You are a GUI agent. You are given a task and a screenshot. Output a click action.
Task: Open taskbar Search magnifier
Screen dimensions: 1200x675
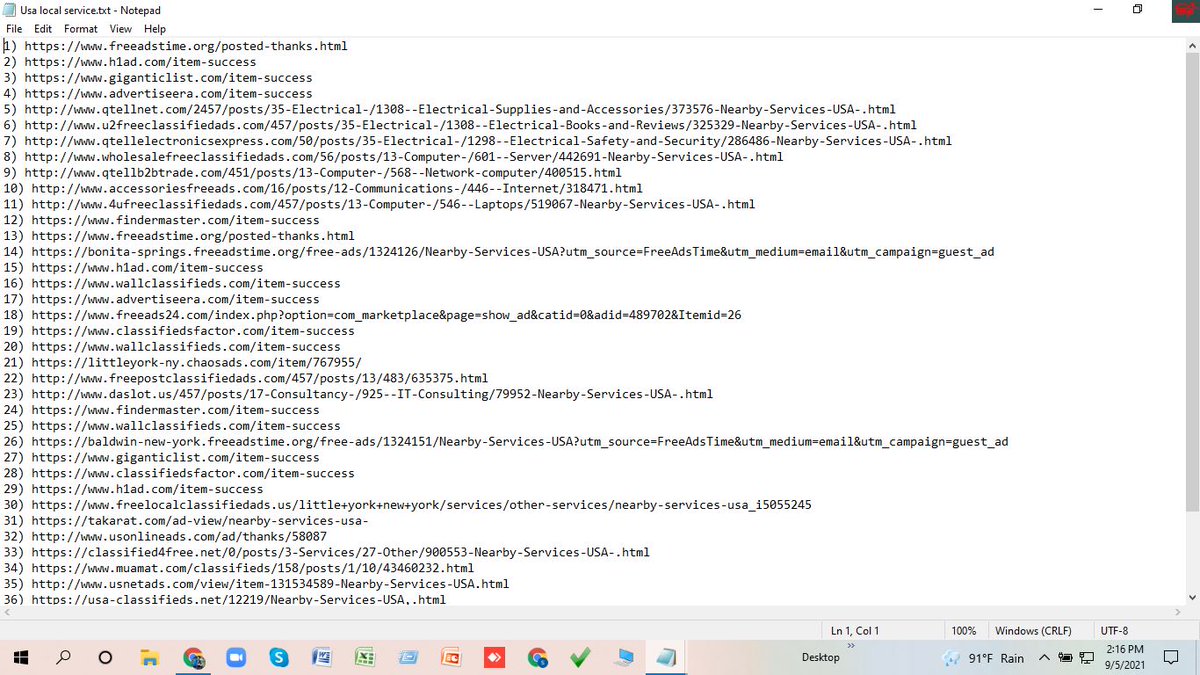(x=63, y=658)
